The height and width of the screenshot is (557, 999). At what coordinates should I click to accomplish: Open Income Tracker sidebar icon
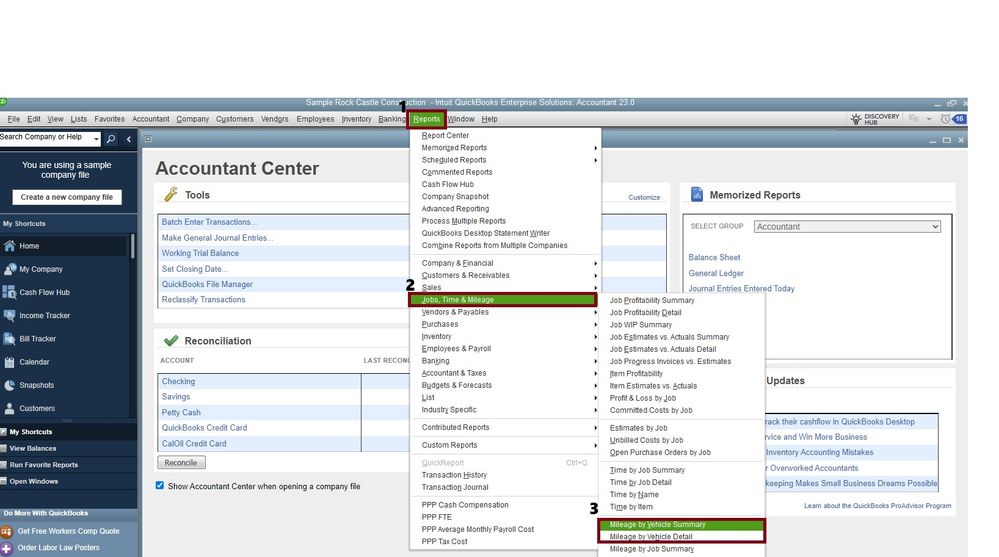pyautogui.click(x=9, y=315)
